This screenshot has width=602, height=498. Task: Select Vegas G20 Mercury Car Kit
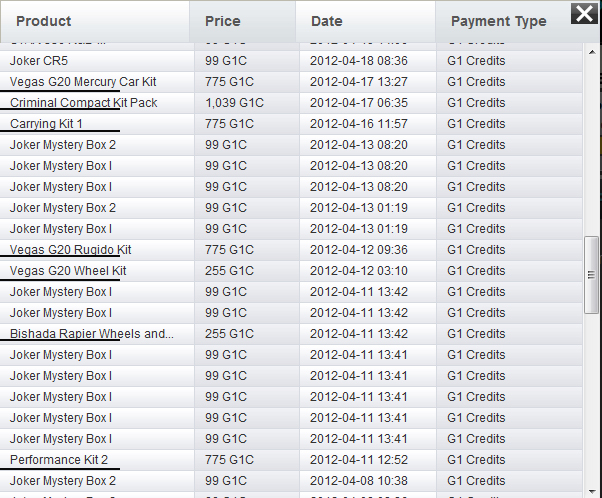[83, 82]
